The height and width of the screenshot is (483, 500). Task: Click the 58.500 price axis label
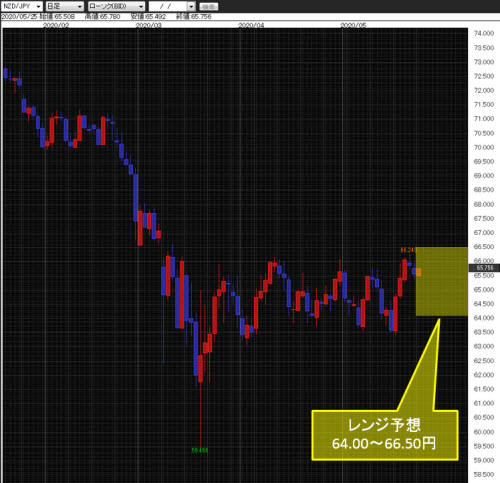484,474
